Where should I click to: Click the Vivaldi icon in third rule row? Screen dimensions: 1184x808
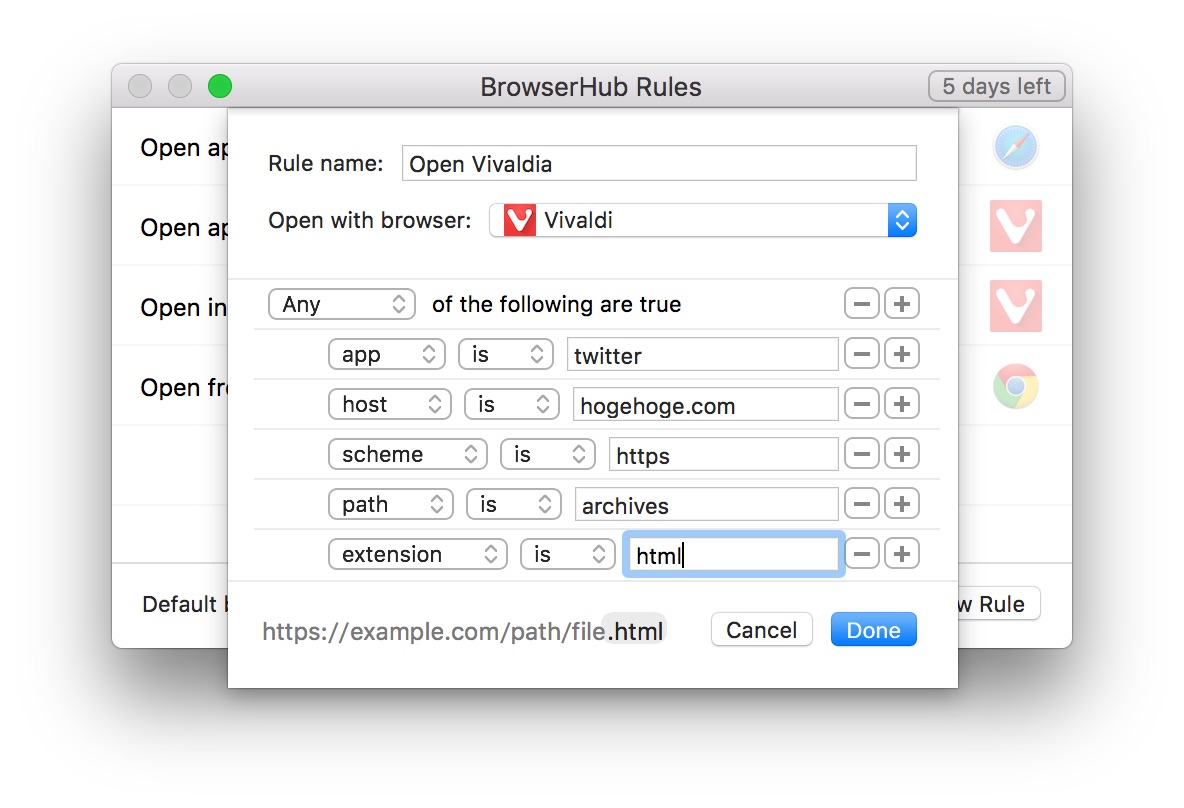pyautogui.click(x=1016, y=306)
